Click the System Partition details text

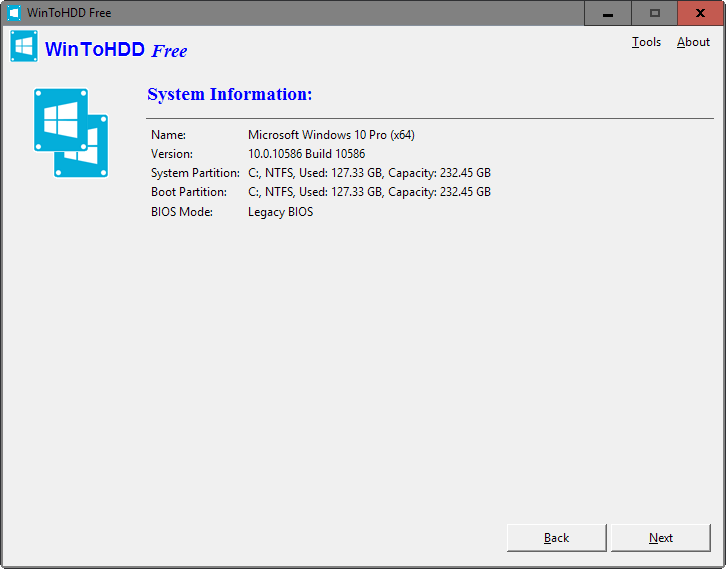369,173
